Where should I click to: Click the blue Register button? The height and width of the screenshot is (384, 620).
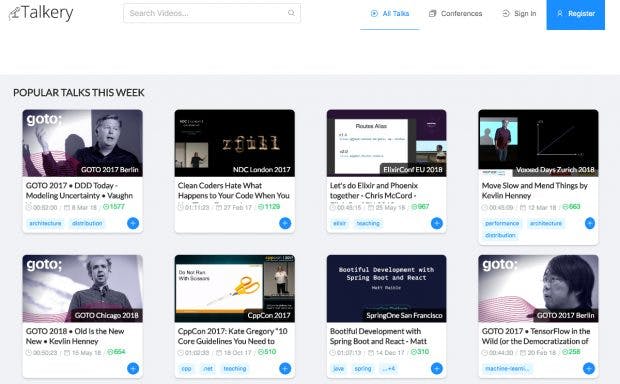coord(576,14)
